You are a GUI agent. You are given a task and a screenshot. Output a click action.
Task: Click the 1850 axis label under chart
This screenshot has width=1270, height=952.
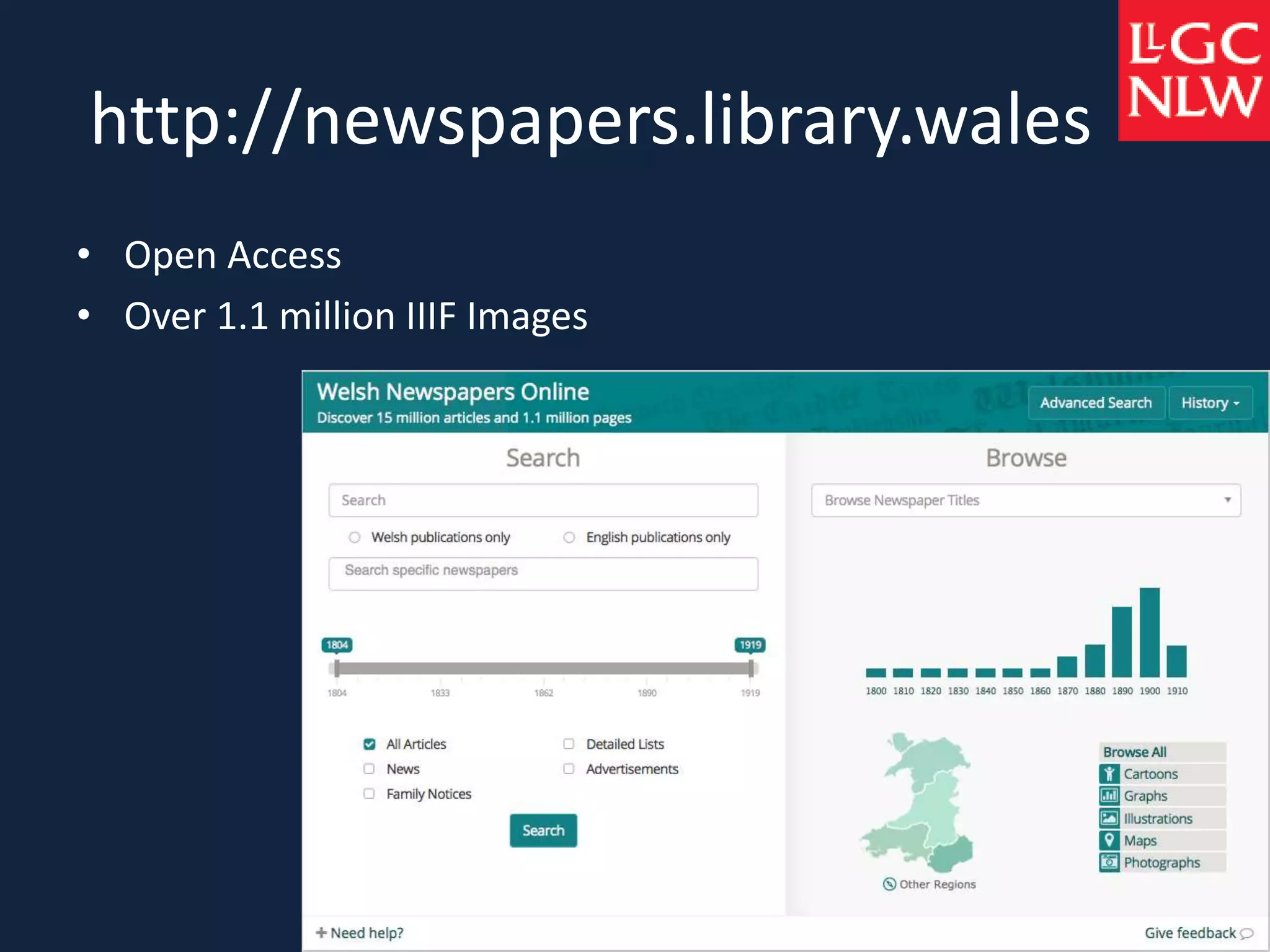click(1013, 691)
